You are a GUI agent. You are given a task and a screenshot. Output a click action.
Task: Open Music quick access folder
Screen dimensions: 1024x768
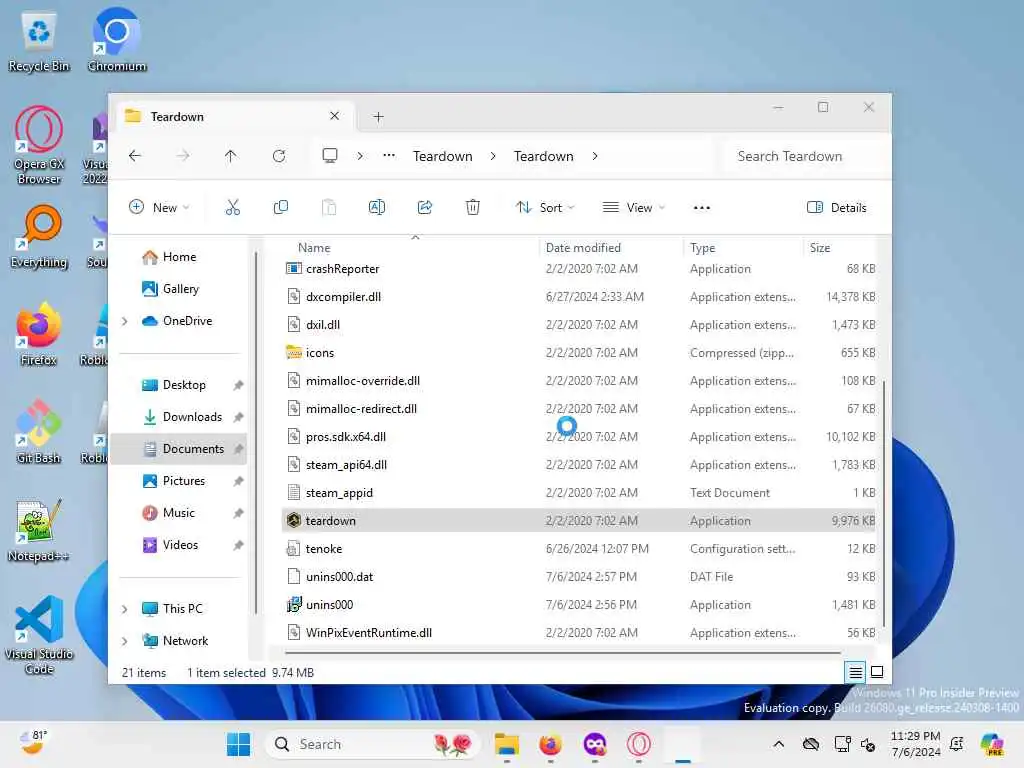tap(178, 513)
